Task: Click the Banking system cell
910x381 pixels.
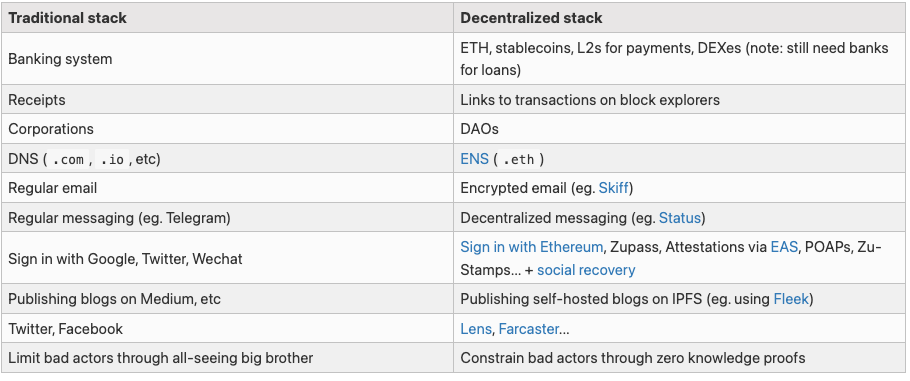Action: pyautogui.click(x=228, y=59)
